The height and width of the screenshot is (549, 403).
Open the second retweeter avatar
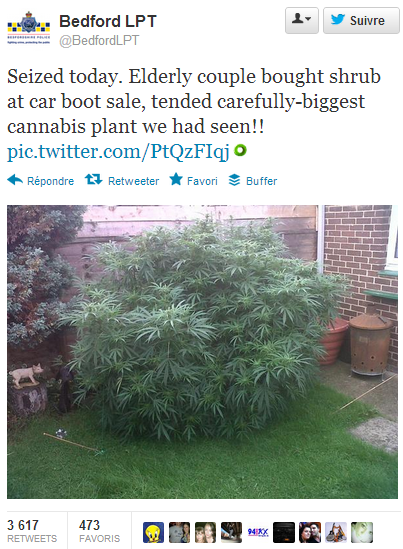tap(179, 533)
